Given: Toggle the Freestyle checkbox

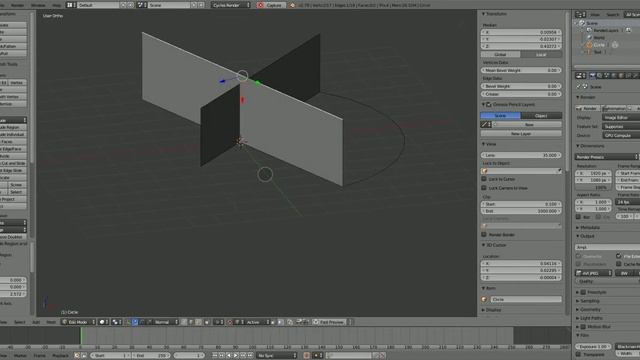Looking at the screenshot, I should pos(583,292).
